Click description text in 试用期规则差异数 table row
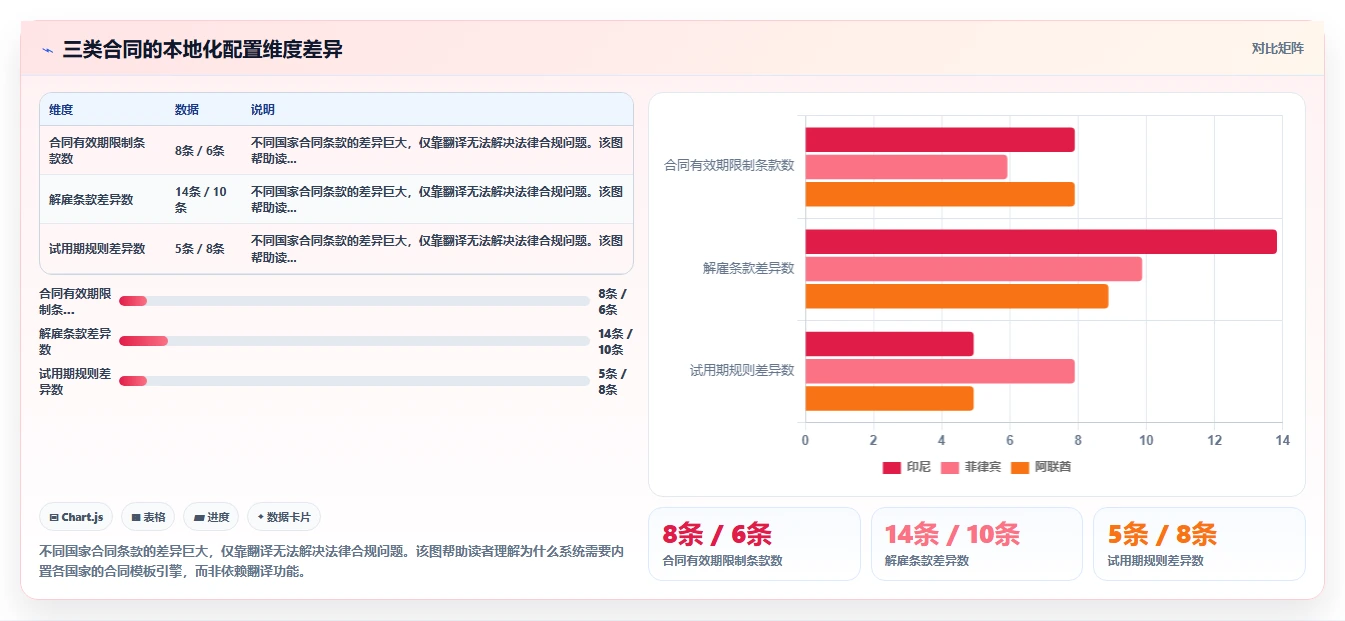 [437, 249]
